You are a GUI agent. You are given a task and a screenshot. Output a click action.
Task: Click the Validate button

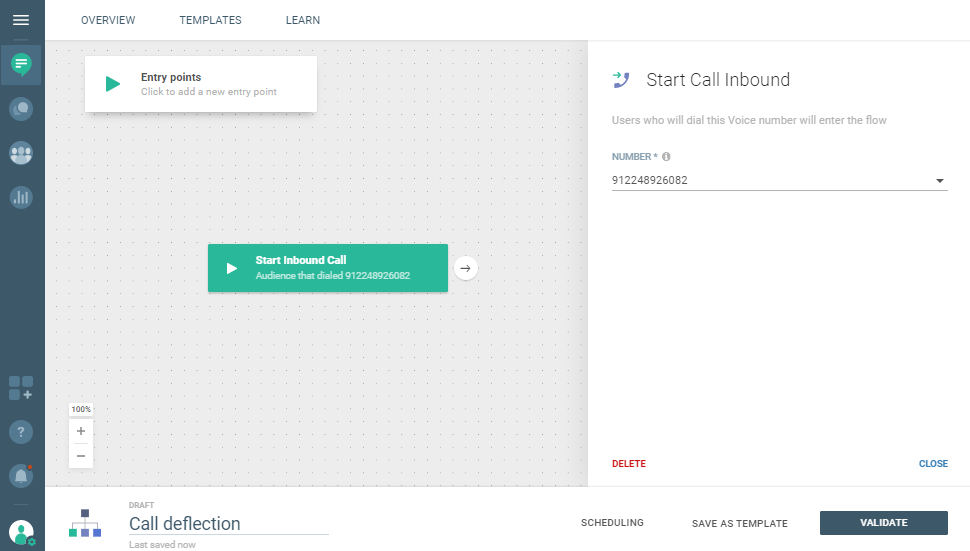pyautogui.click(x=883, y=523)
